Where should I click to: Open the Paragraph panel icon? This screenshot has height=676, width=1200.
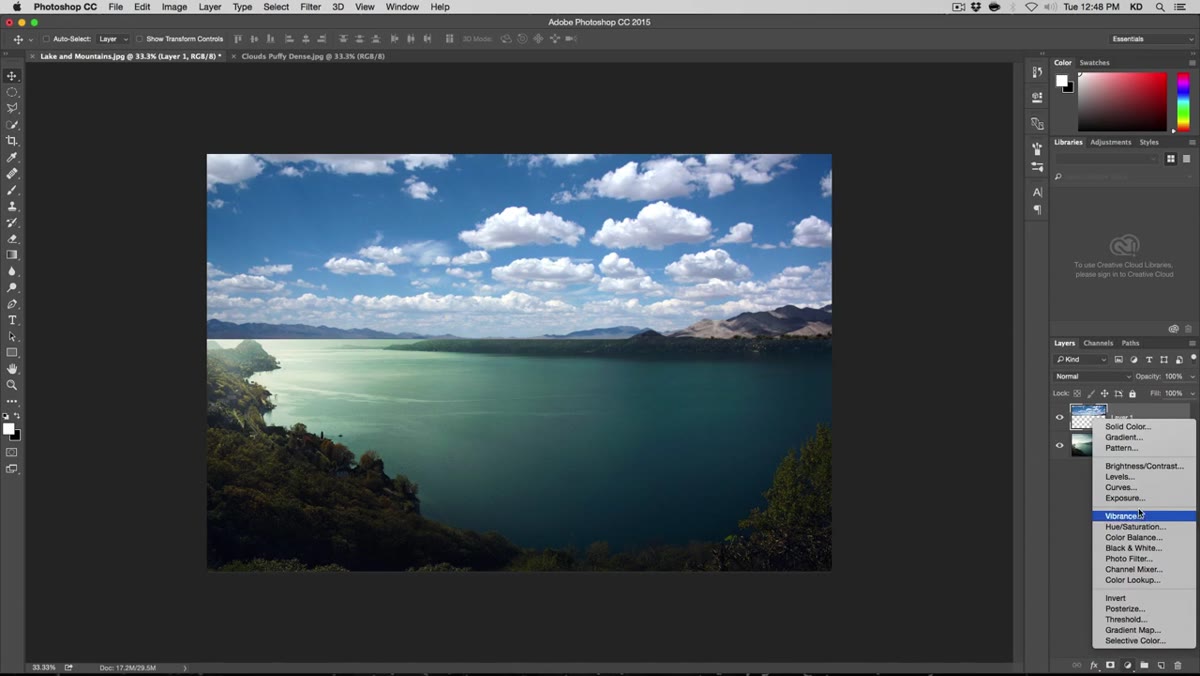[1037, 210]
